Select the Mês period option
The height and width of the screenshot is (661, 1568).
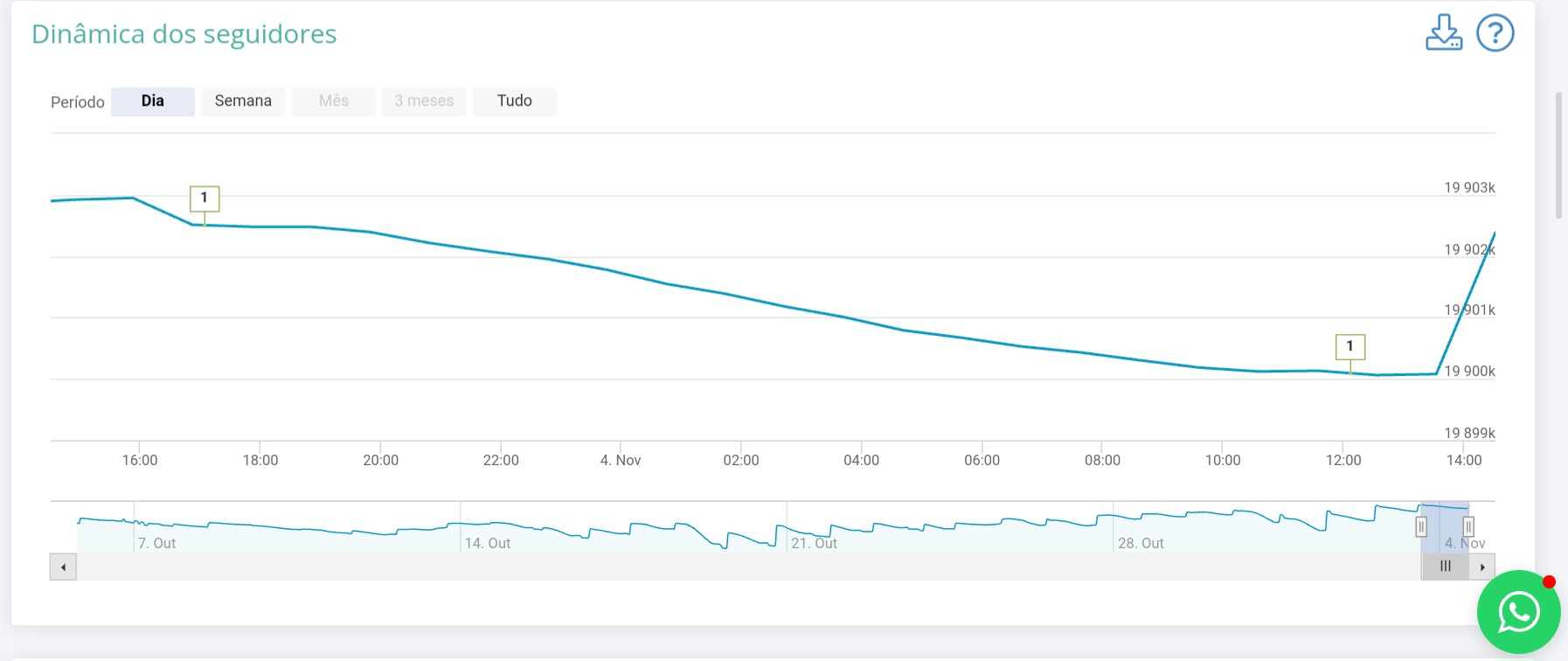pyautogui.click(x=333, y=101)
